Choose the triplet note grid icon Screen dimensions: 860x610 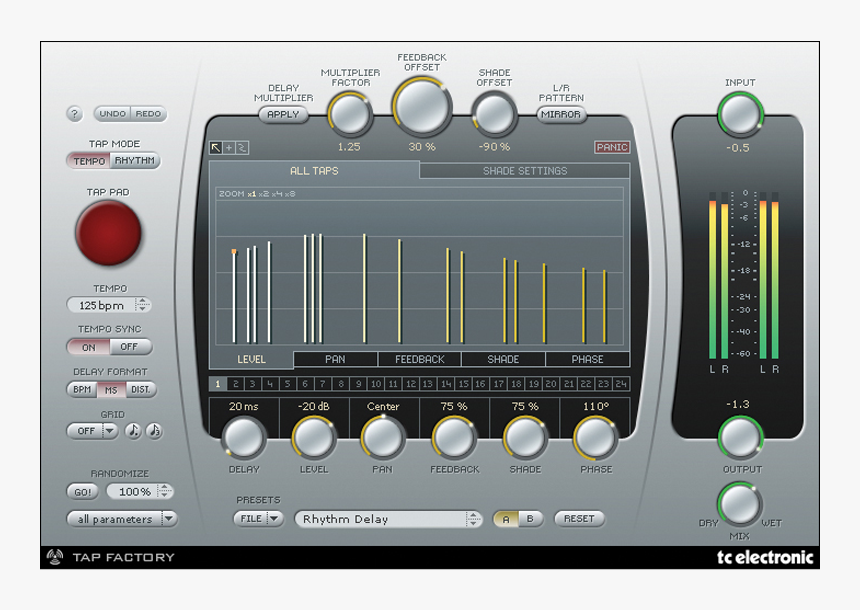pos(155,431)
